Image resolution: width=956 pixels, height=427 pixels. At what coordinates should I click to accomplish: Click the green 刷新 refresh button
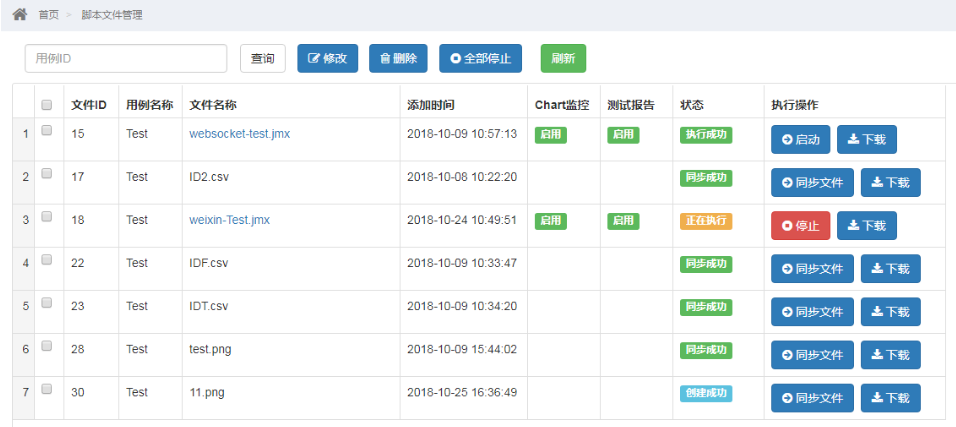[563, 59]
